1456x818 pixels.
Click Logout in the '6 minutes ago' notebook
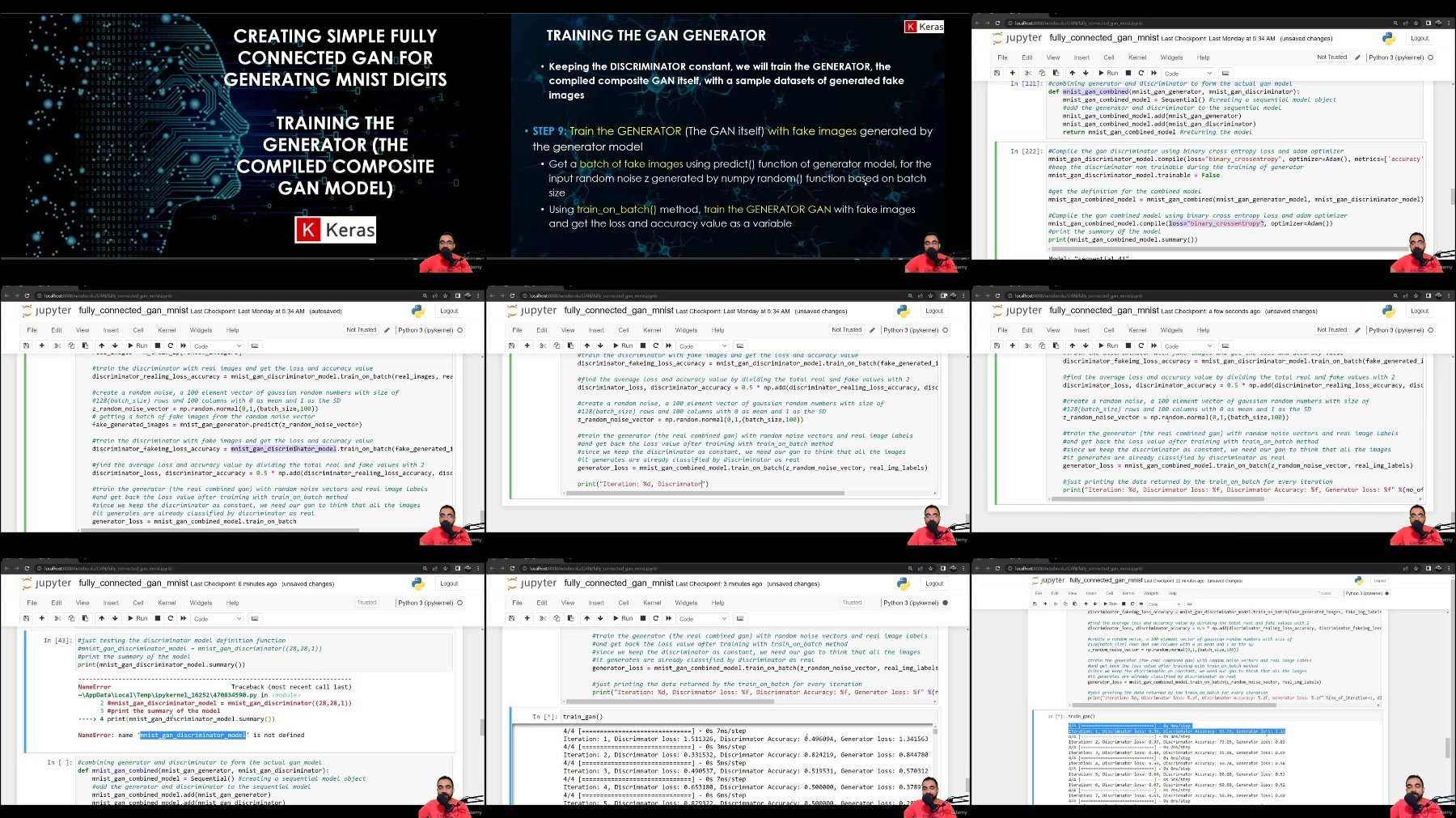point(449,583)
